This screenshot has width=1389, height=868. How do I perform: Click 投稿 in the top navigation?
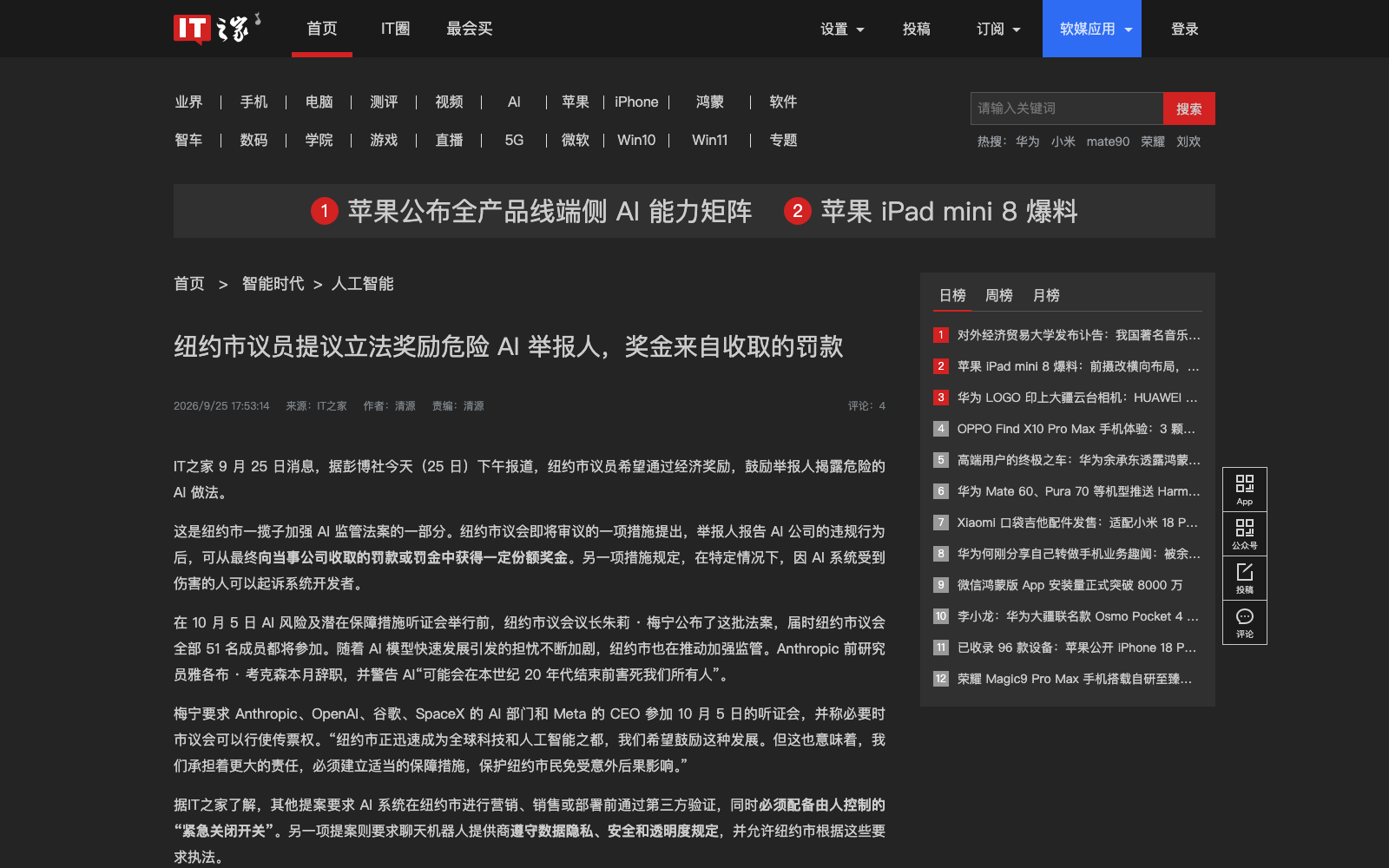(x=917, y=29)
